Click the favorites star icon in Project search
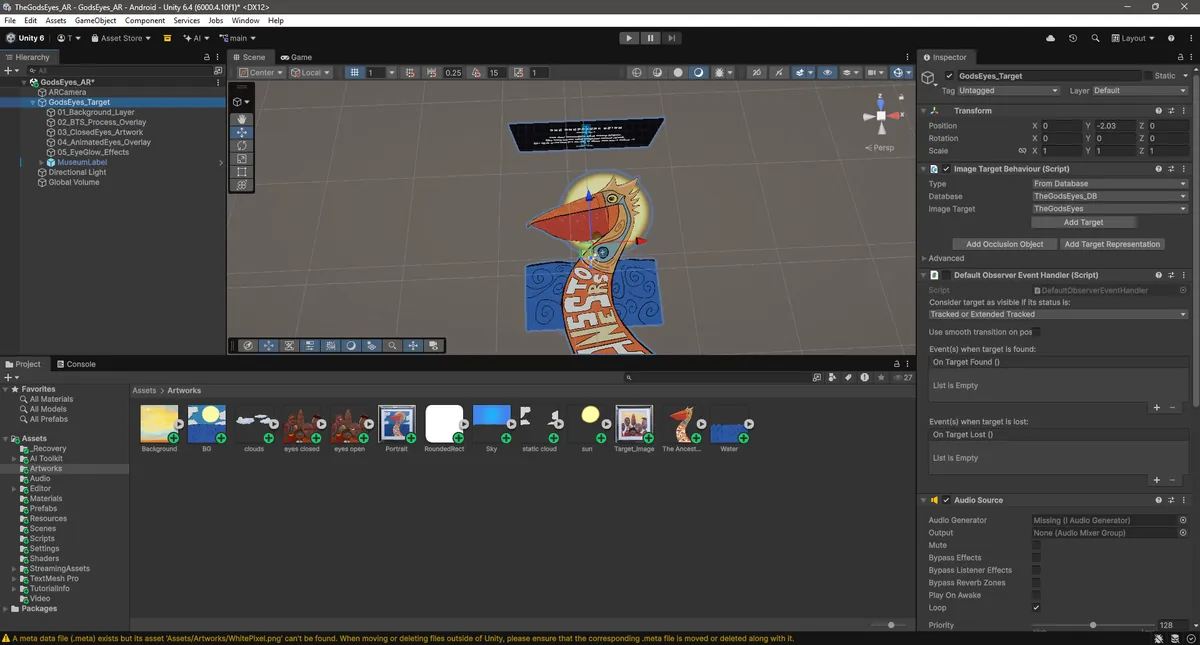This screenshot has width=1200, height=645. [881, 378]
